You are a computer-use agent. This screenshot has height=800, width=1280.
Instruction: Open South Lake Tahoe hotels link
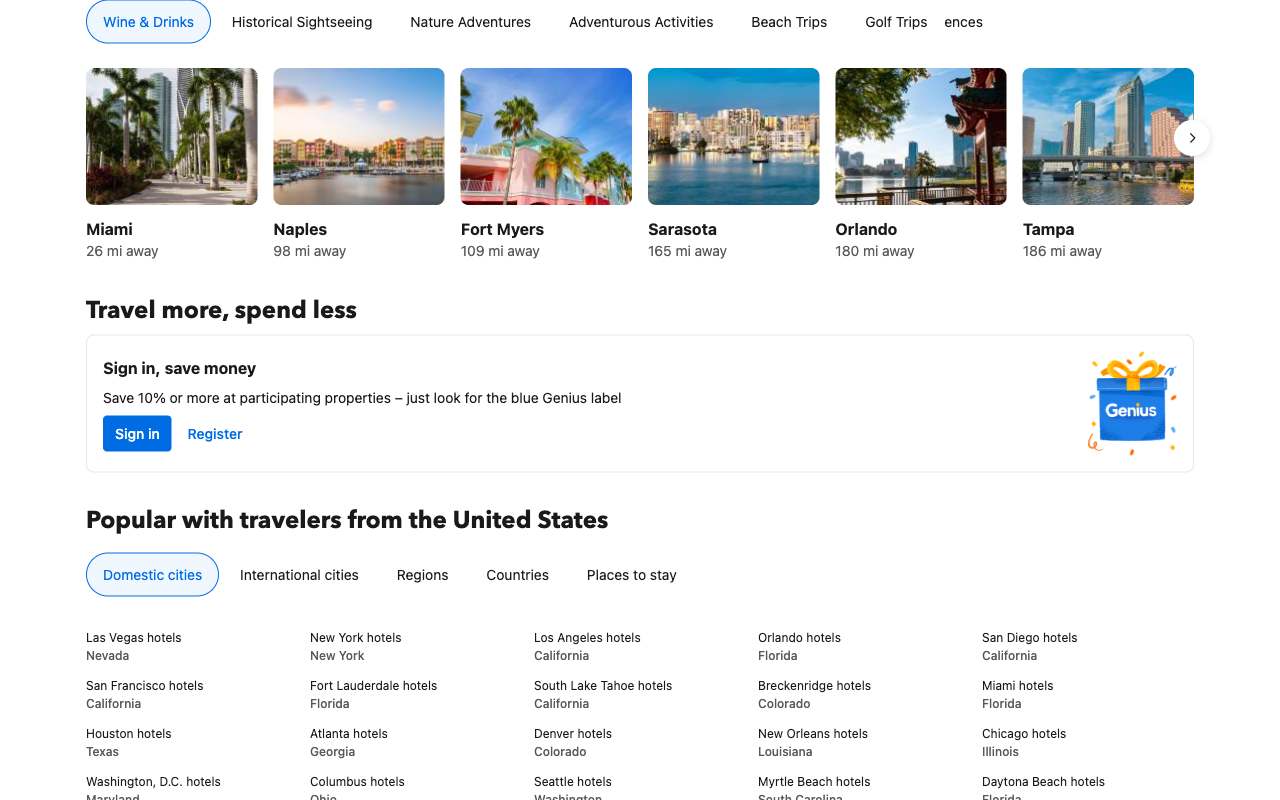(x=603, y=686)
